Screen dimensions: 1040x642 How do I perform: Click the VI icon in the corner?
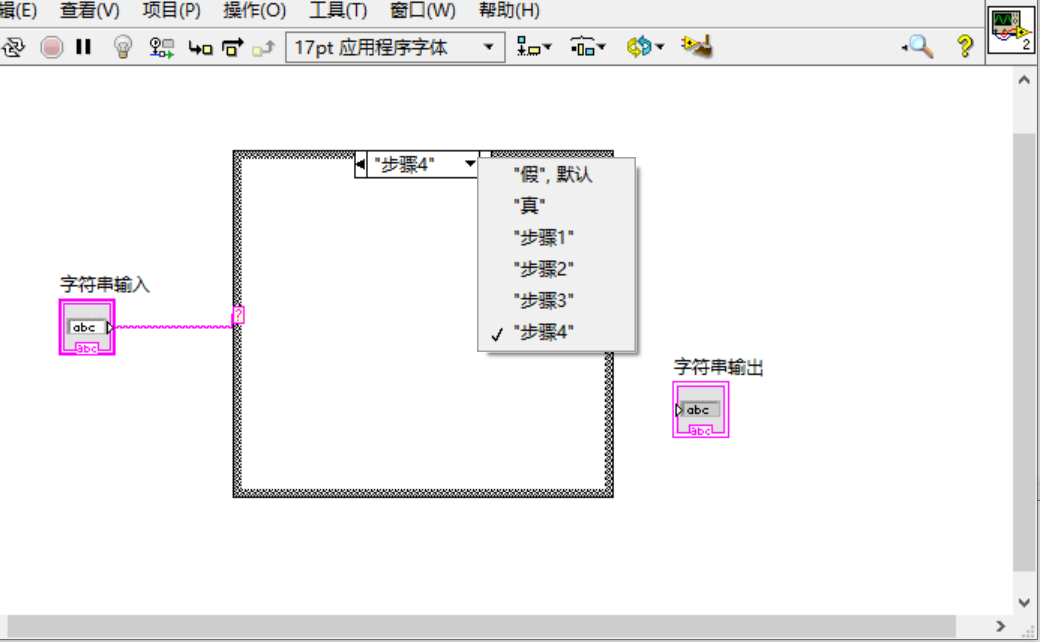[1011, 31]
